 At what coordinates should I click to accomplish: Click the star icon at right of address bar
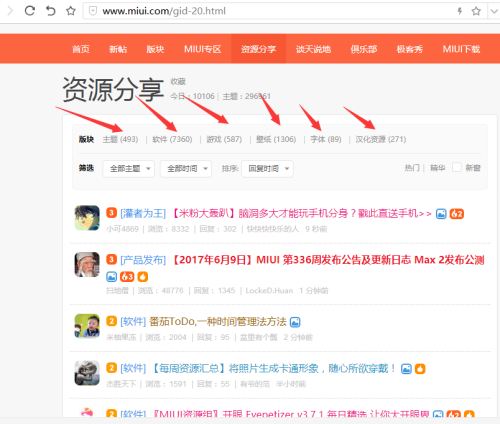[476, 11]
